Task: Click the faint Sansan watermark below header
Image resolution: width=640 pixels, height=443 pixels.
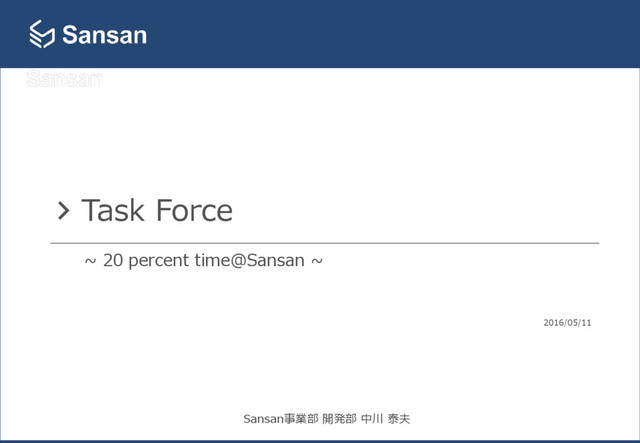Action: (64, 79)
